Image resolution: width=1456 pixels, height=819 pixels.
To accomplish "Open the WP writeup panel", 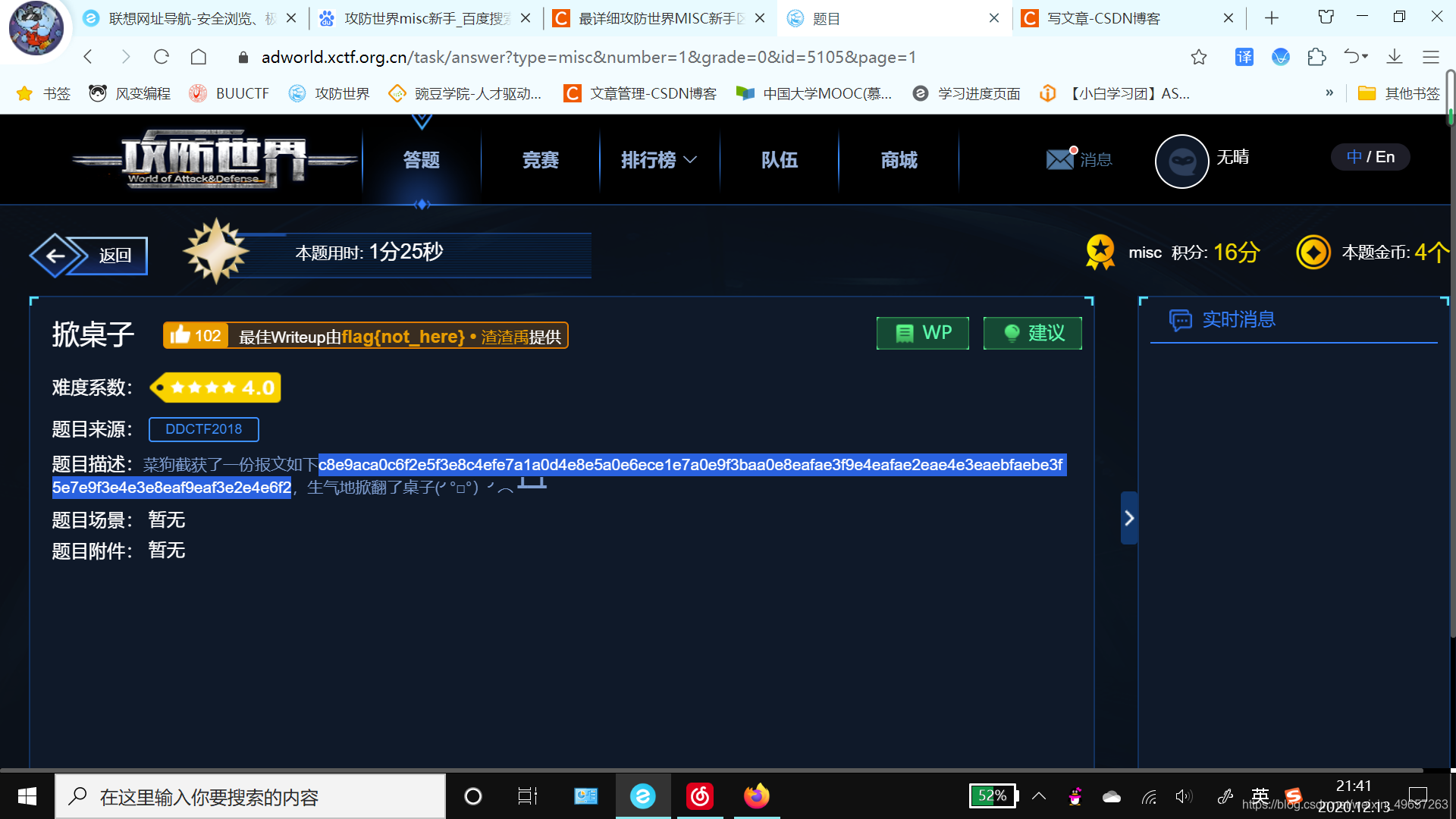I will coord(922,332).
